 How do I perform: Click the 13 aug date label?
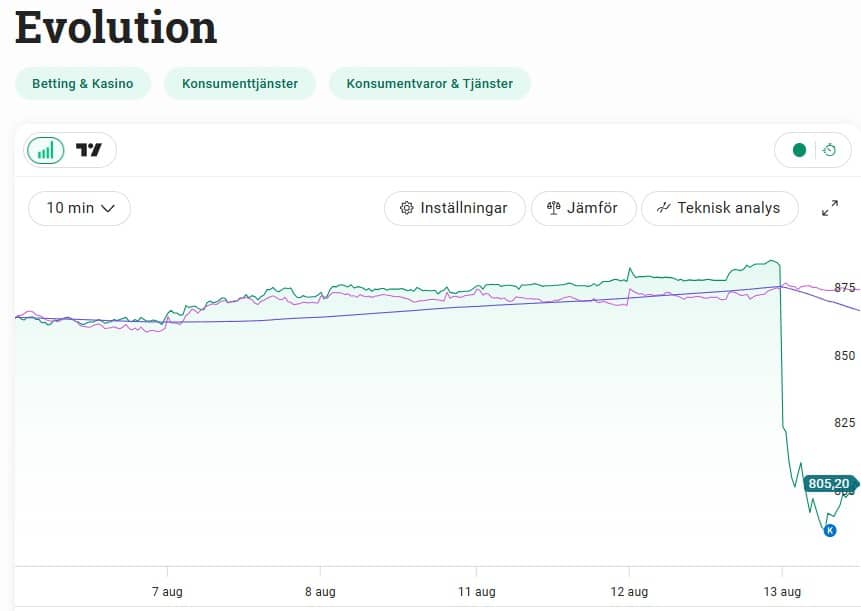click(x=783, y=591)
